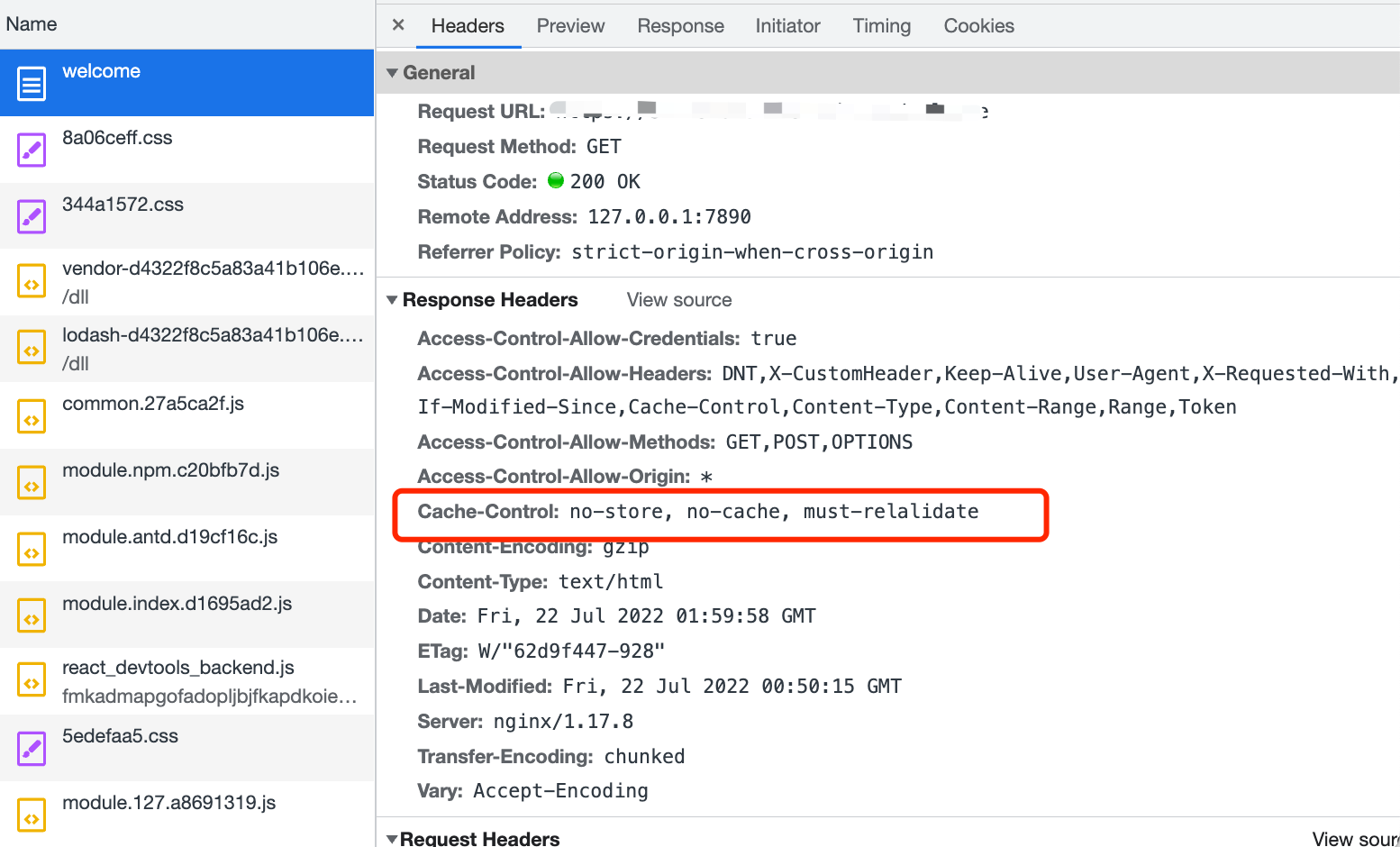Viewport: 1400px width, 847px height.
Task: Click the script icon for module.index.d1695ad2.js
Action: pos(32,617)
